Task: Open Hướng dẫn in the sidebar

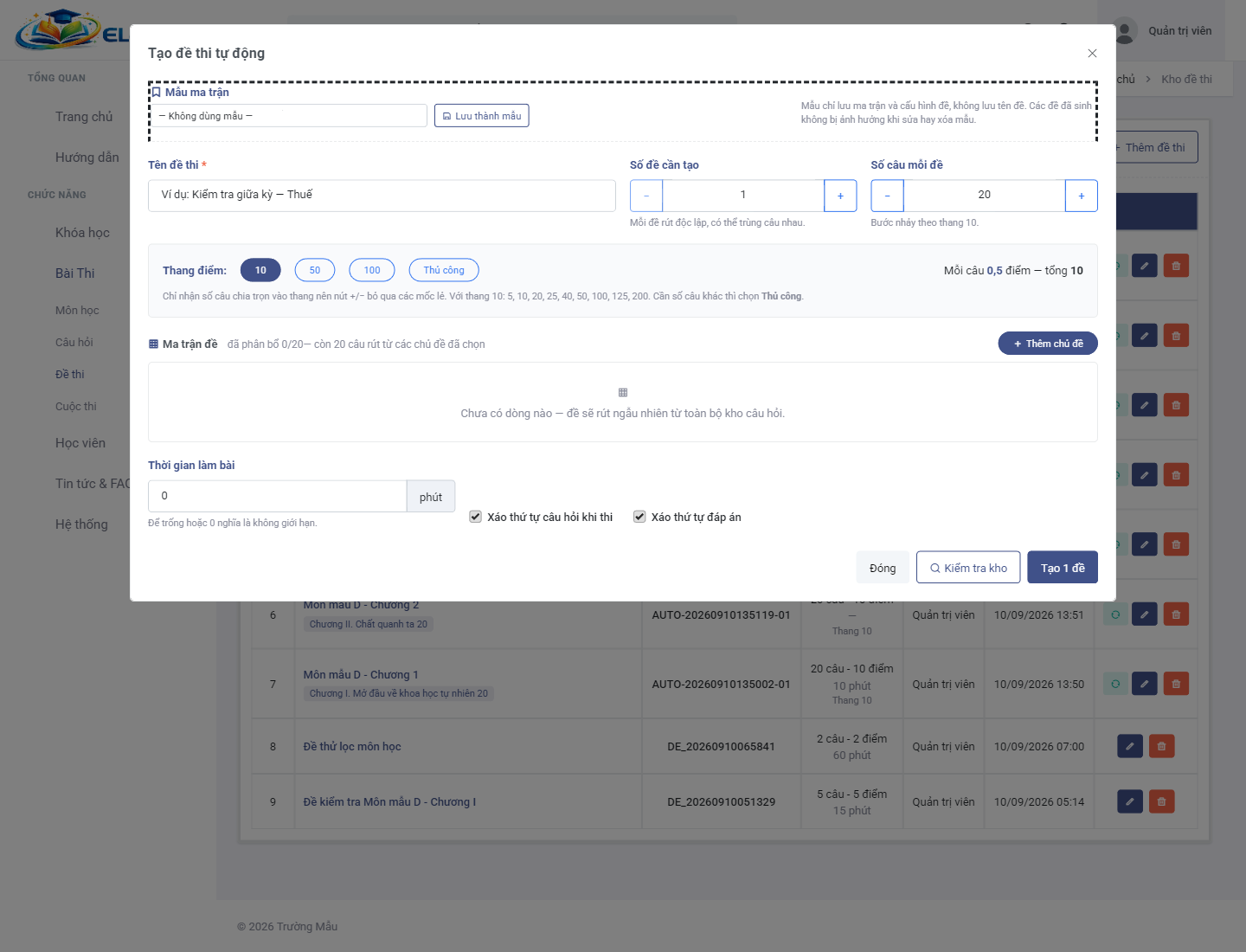Action: (x=87, y=158)
